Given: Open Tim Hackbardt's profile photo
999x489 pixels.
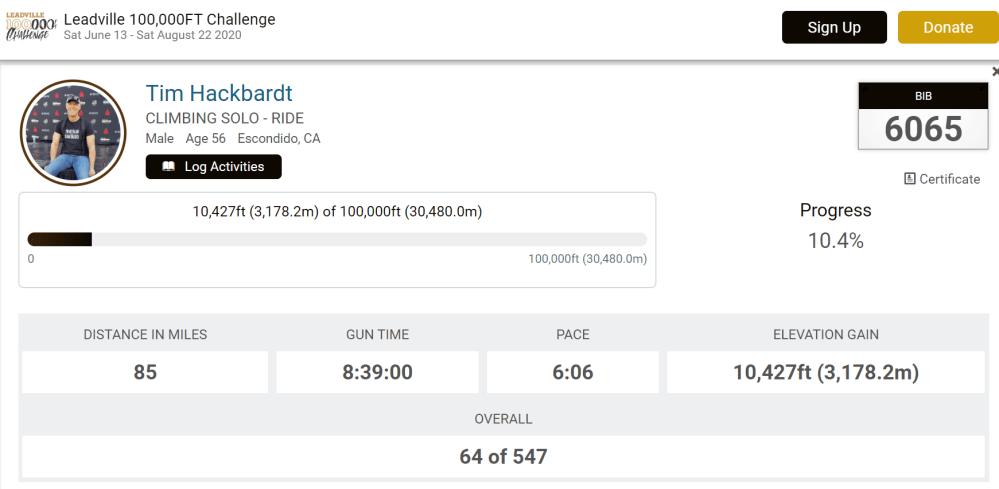Looking at the screenshot, I should click(x=72, y=133).
